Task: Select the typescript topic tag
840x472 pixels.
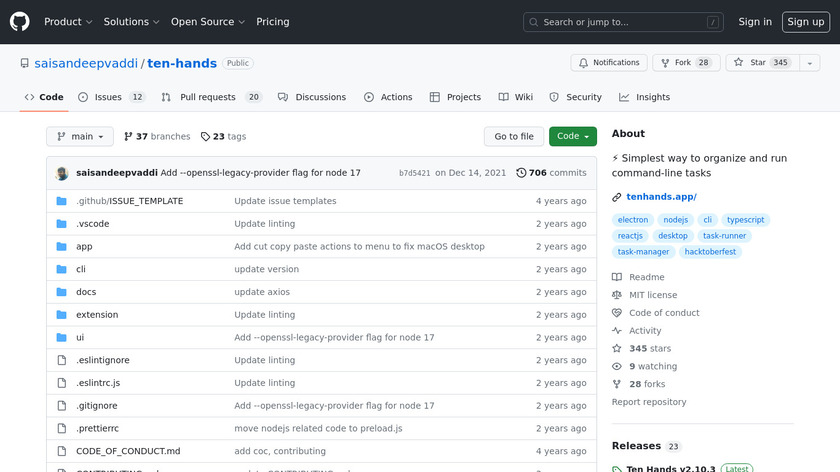Action: pyautogui.click(x=746, y=220)
